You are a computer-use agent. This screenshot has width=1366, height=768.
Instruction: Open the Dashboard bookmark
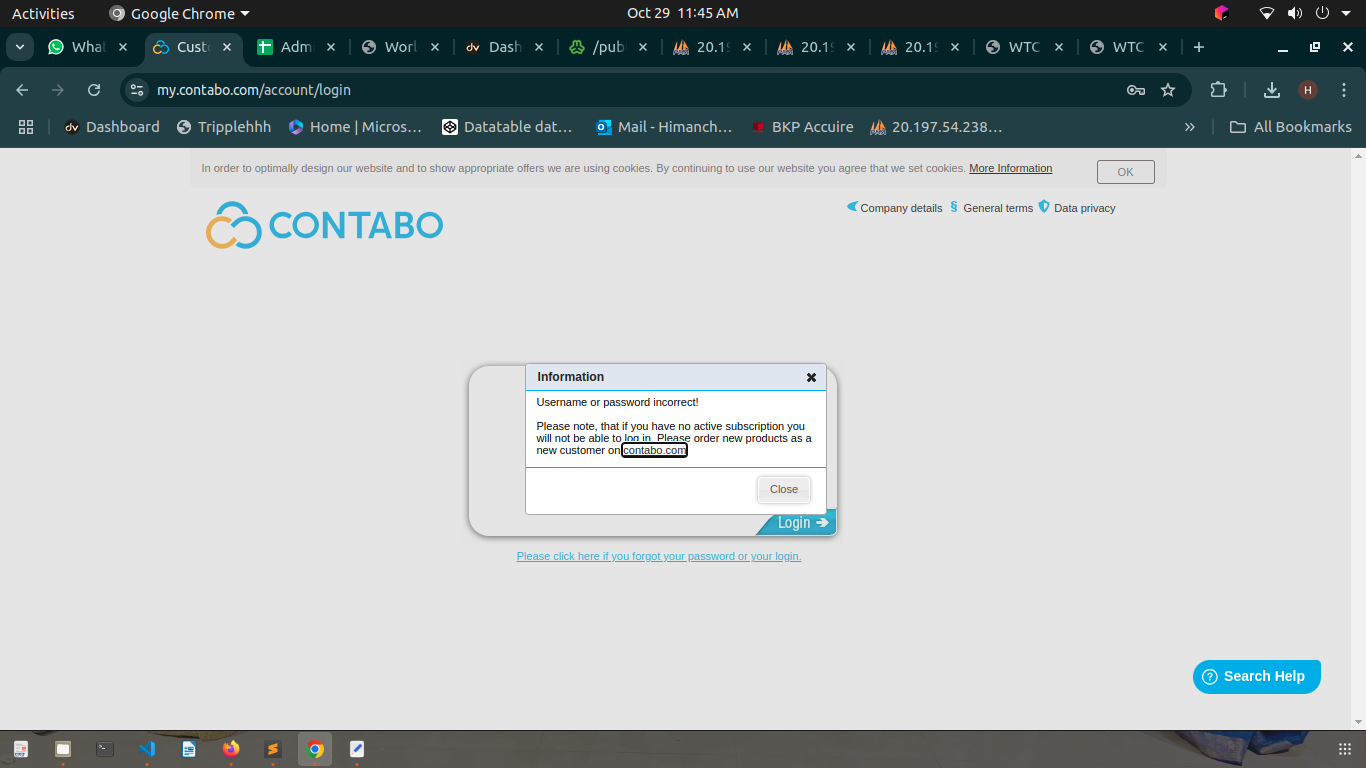click(112, 127)
